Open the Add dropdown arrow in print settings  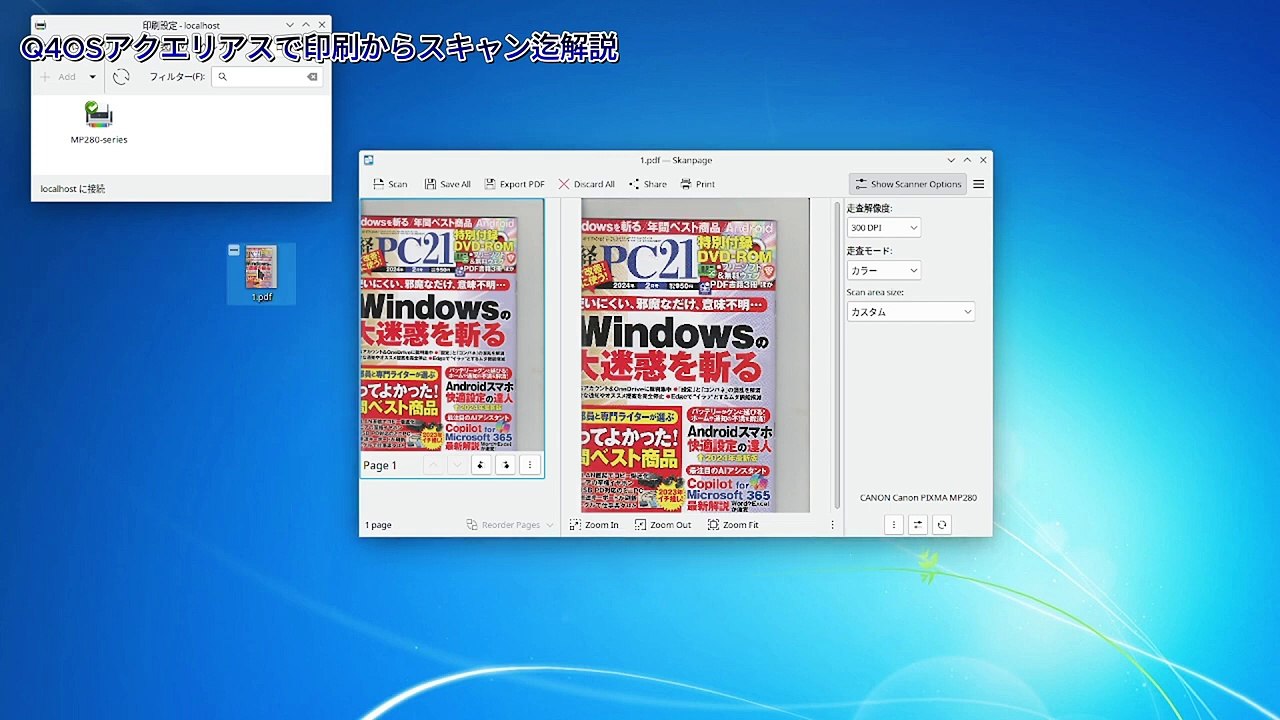[92, 77]
